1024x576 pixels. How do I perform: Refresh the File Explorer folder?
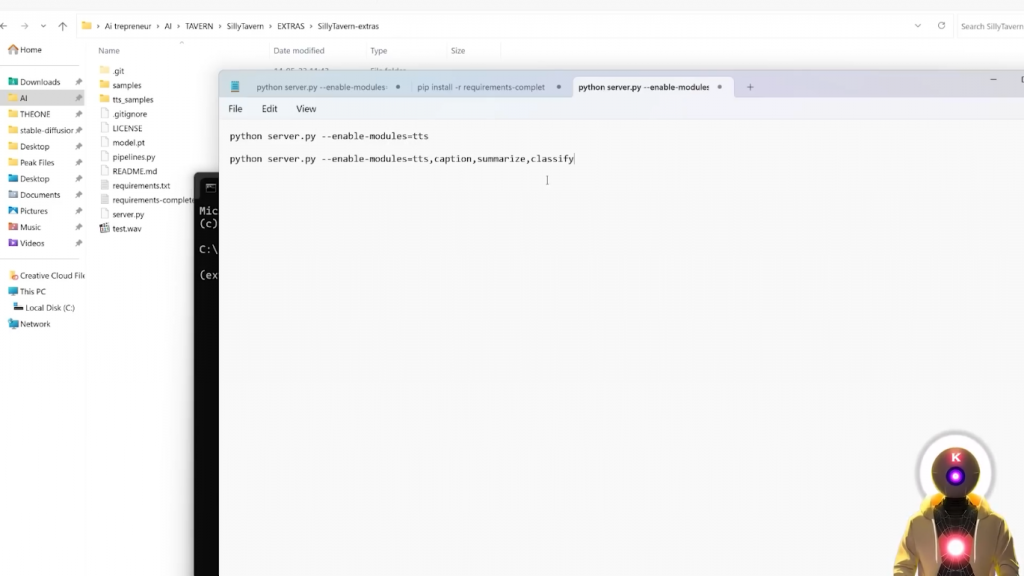pyautogui.click(x=941, y=26)
